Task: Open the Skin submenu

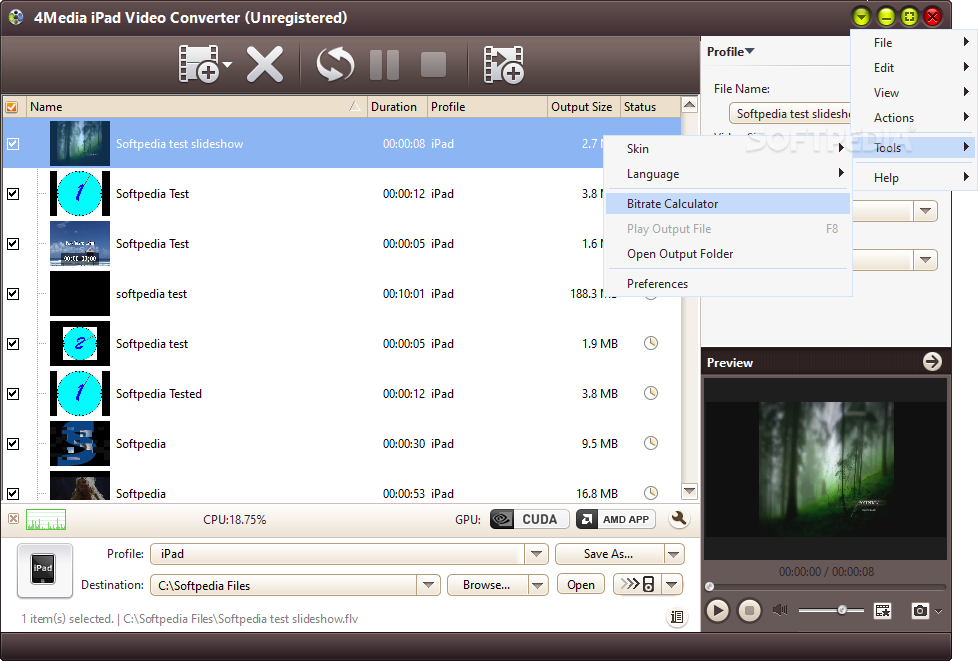Action: pyautogui.click(x=728, y=148)
